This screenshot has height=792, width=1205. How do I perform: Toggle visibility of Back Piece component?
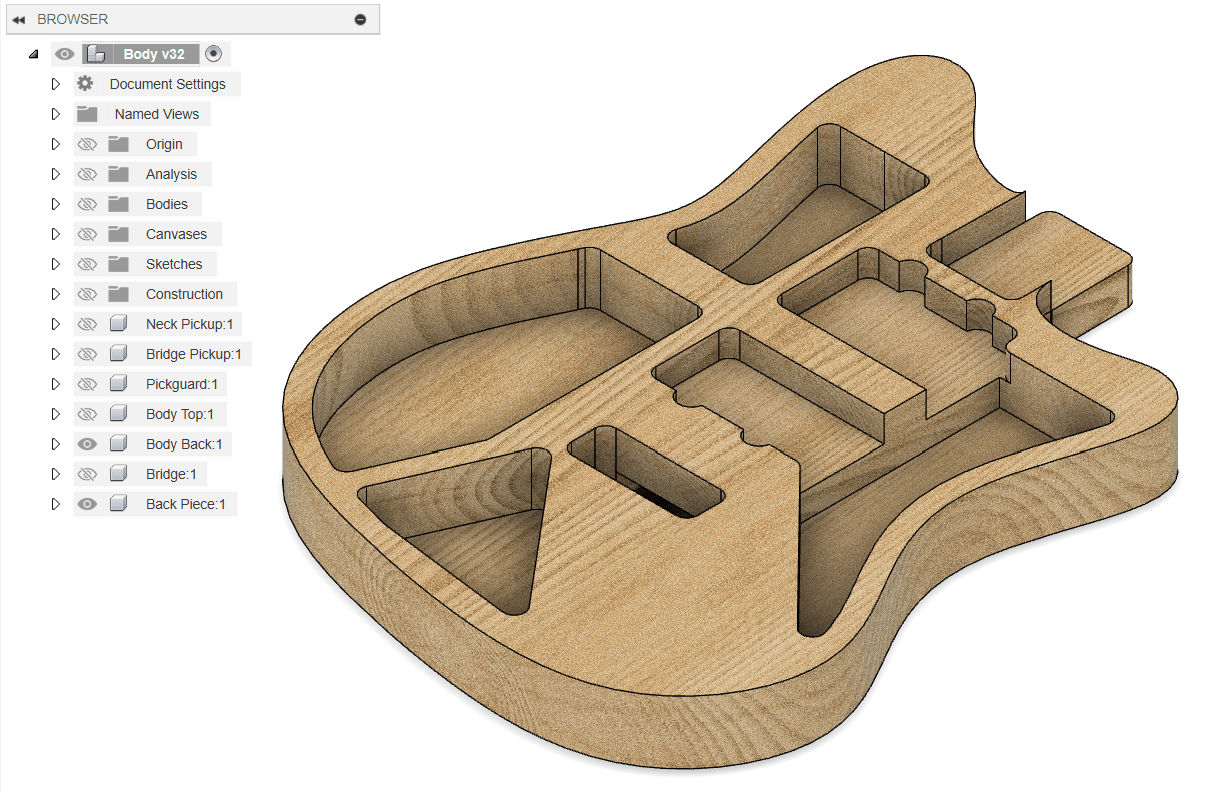[x=87, y=504]
